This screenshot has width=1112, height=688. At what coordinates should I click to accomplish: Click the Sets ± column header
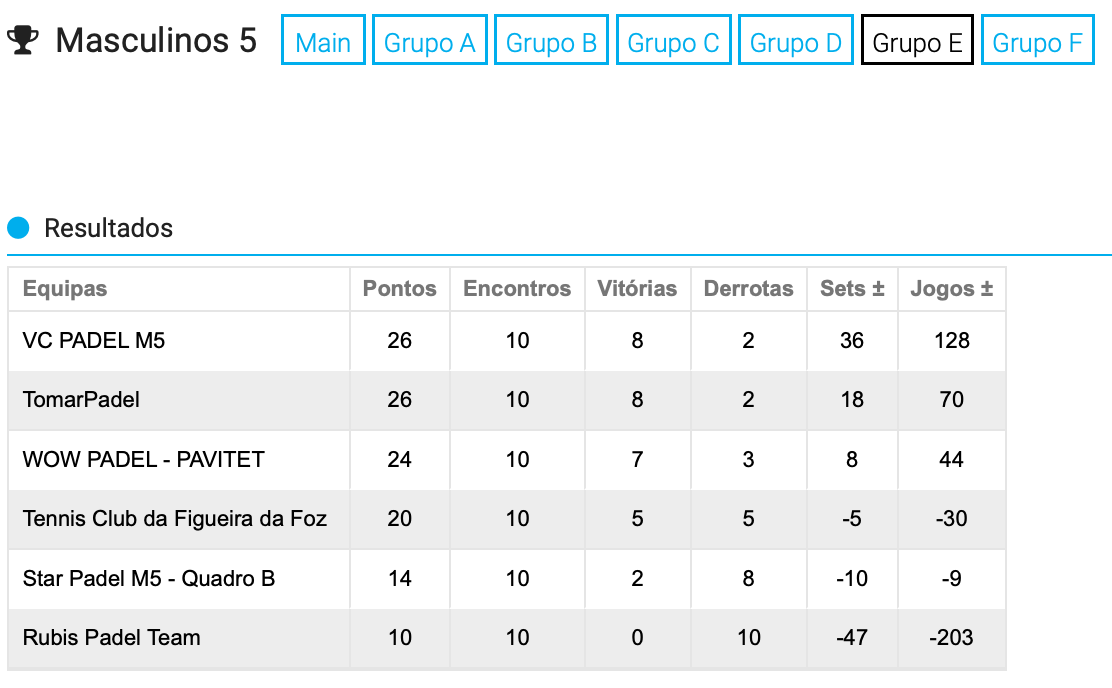[x=852, y=289]
